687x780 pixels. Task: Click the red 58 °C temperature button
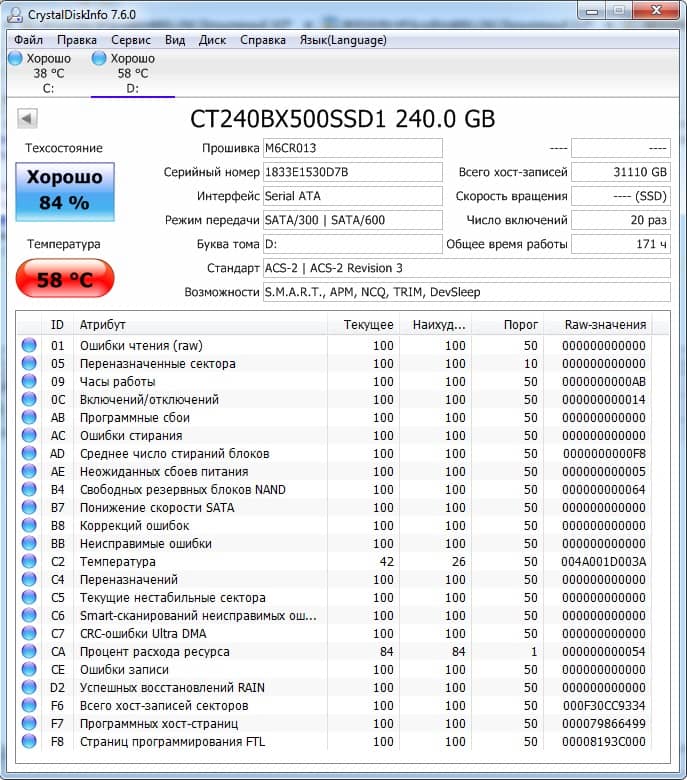[x=65, y=279]
